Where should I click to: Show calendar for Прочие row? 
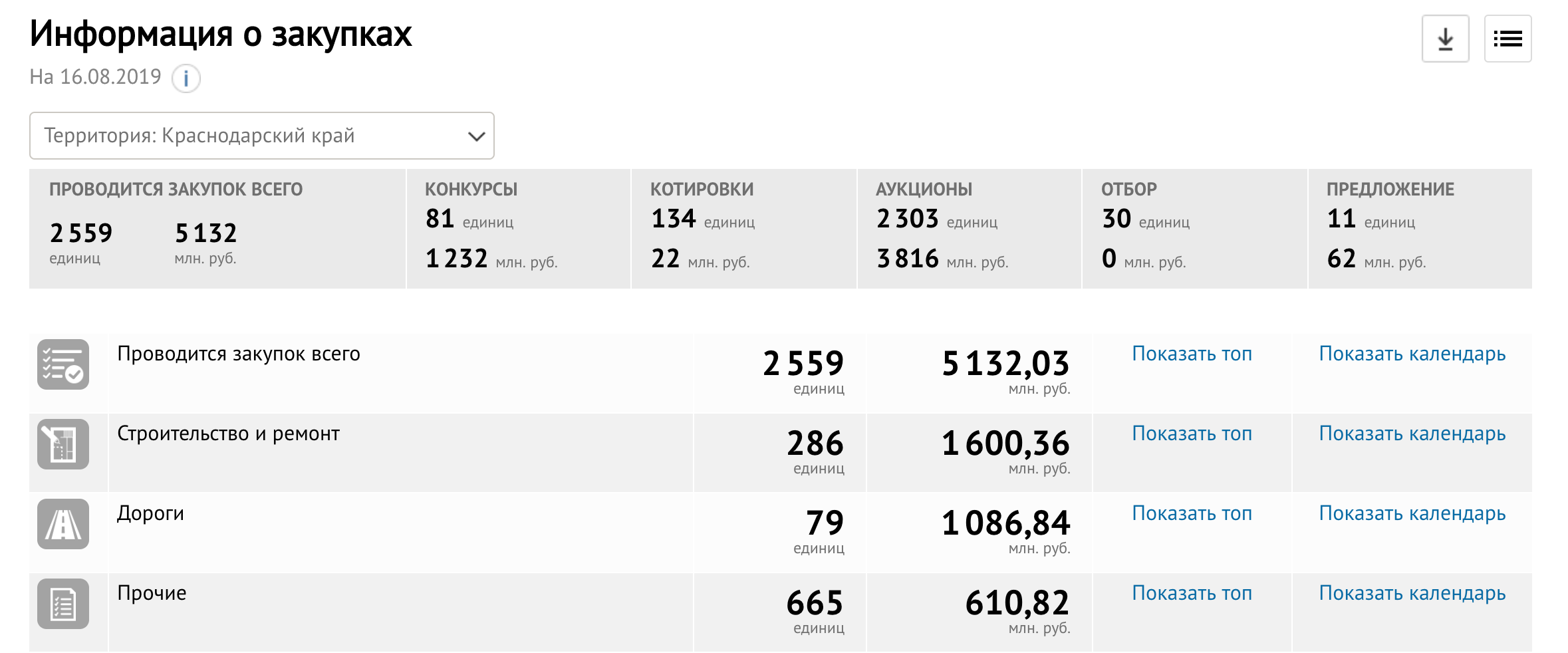1412,593
